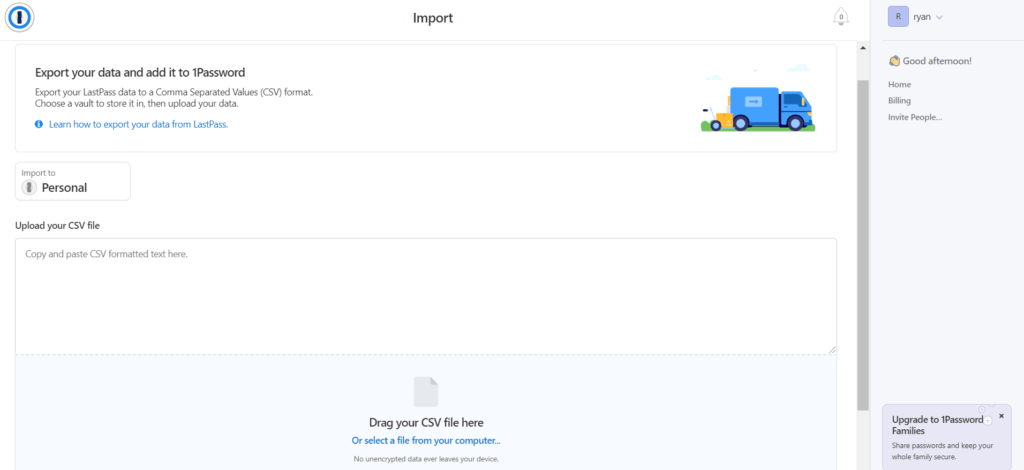Click the Drag your CSV file here text
The image size is (1024, 470).
426,422
